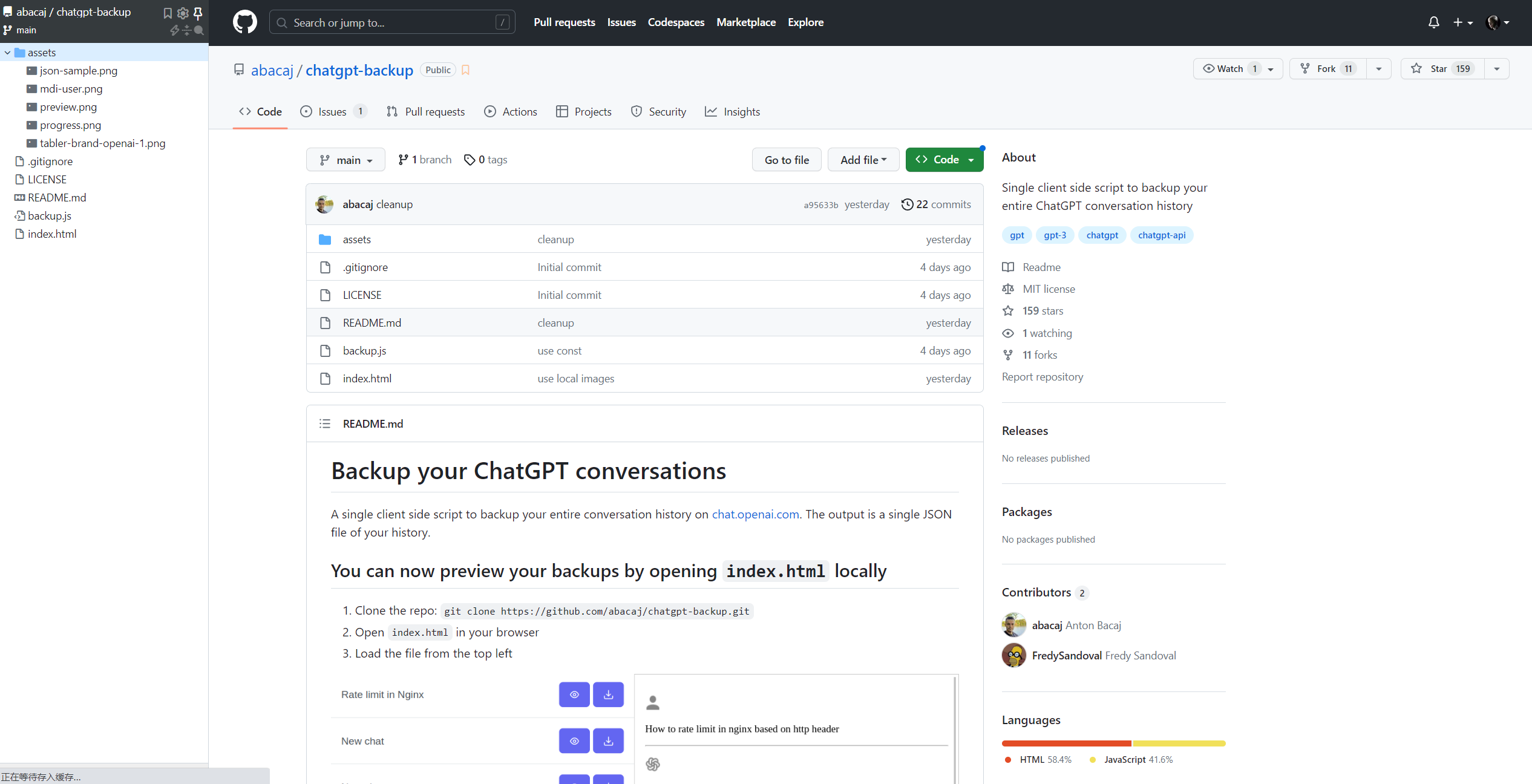The image size is (1532, 784).
Task: Open the notifications bell icon
Action: tap(1433, 22)
